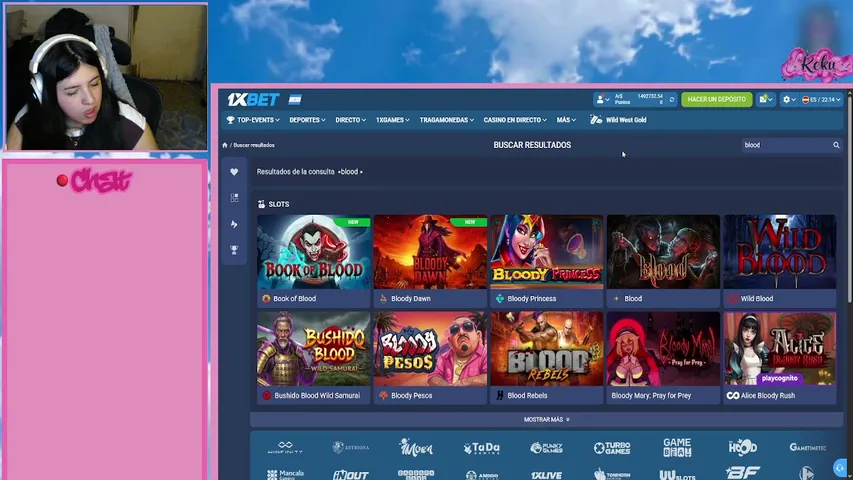853x480 pixels.
Task: Open the messages envelope dropdown
Action: [x=765, y=100]
